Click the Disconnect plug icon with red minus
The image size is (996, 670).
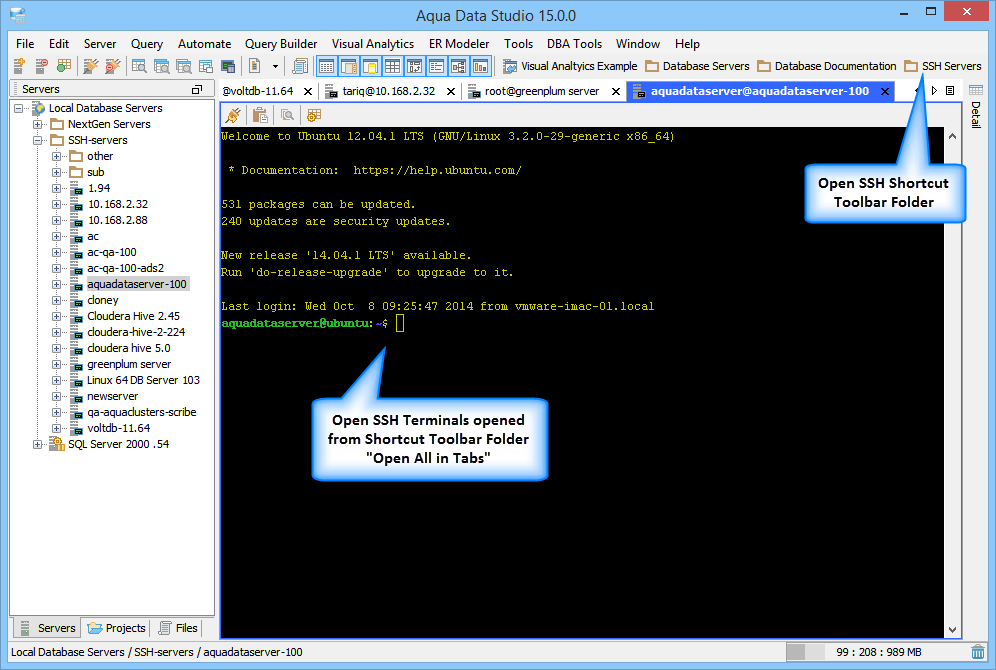[112, 65]
